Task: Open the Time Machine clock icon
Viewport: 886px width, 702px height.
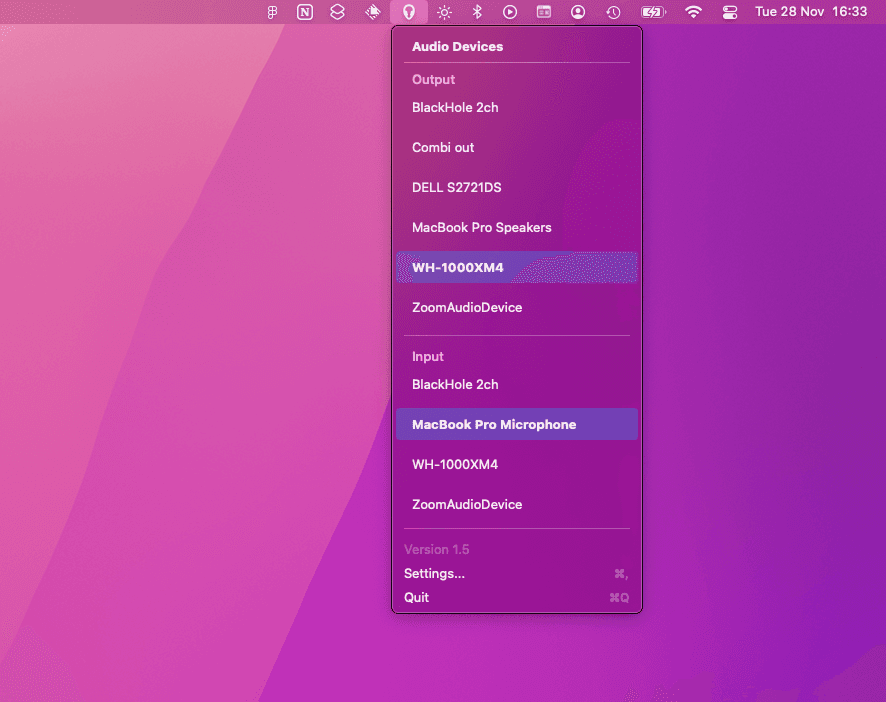Action: click(x=613, y=12)
